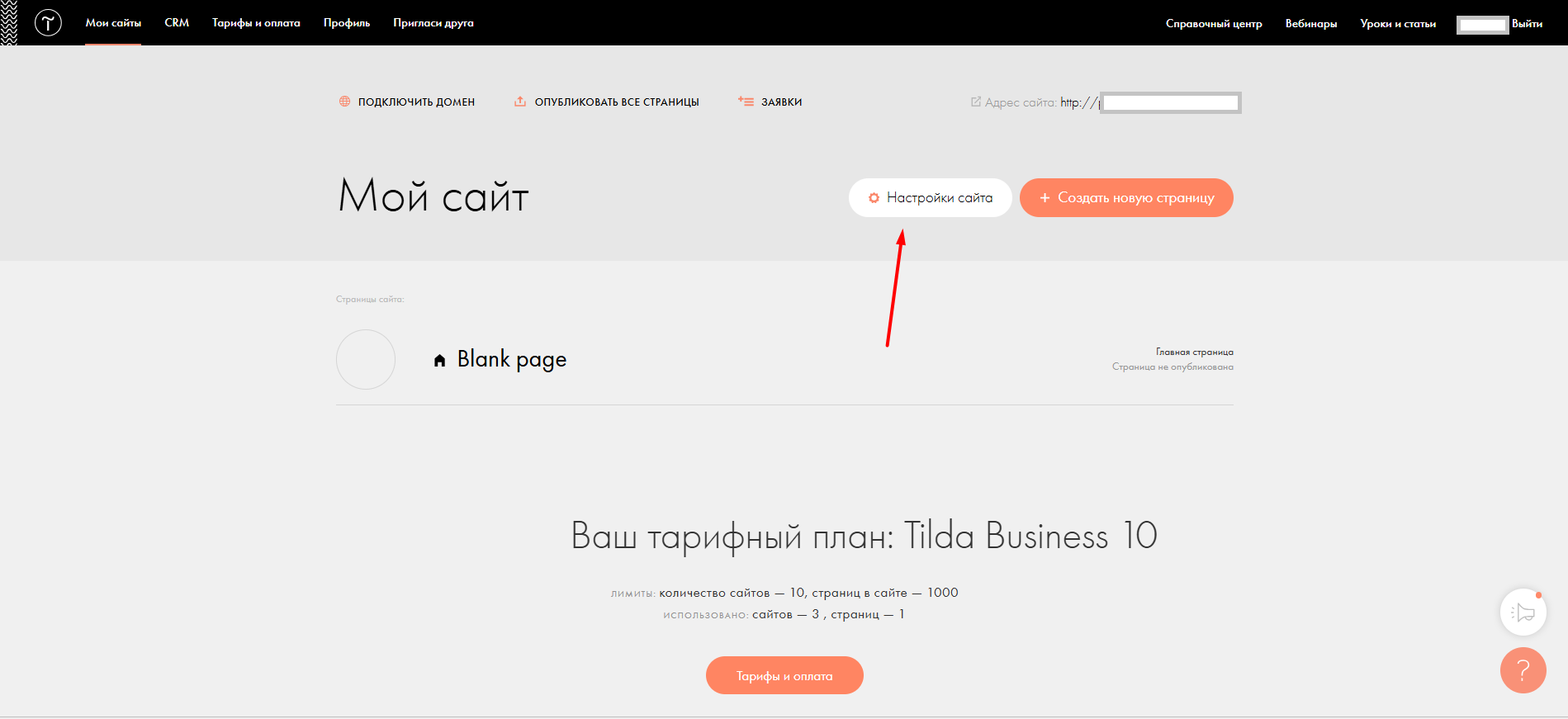Click the Мой сайт heading

[x=433, y=196]
